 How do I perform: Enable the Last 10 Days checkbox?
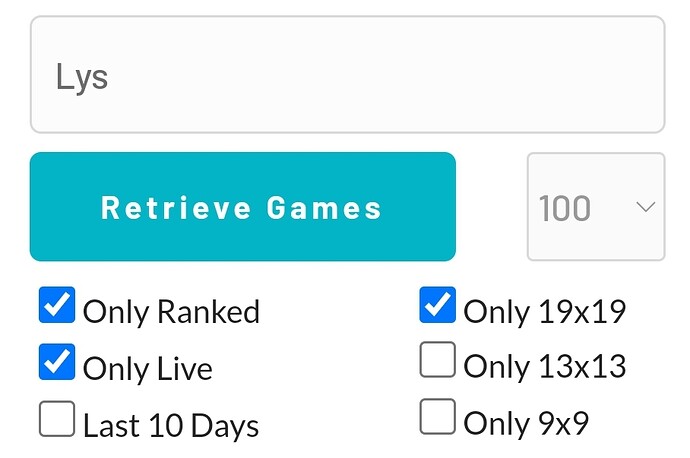(x=57, y=419)
